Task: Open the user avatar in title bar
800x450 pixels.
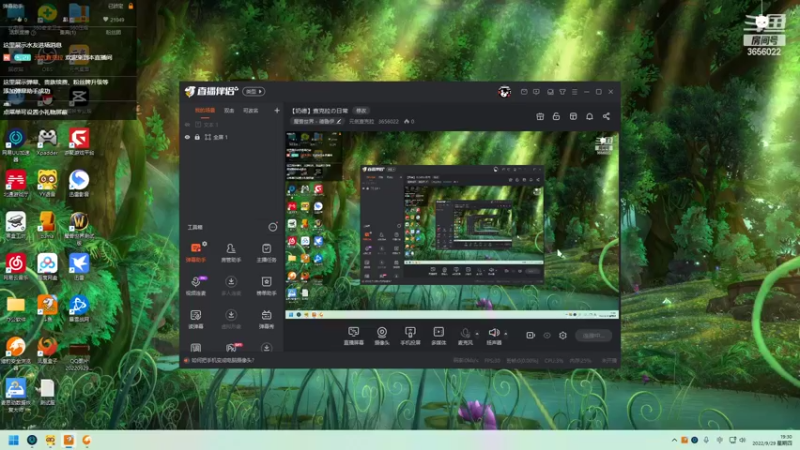Action: (x=505, y=92)
